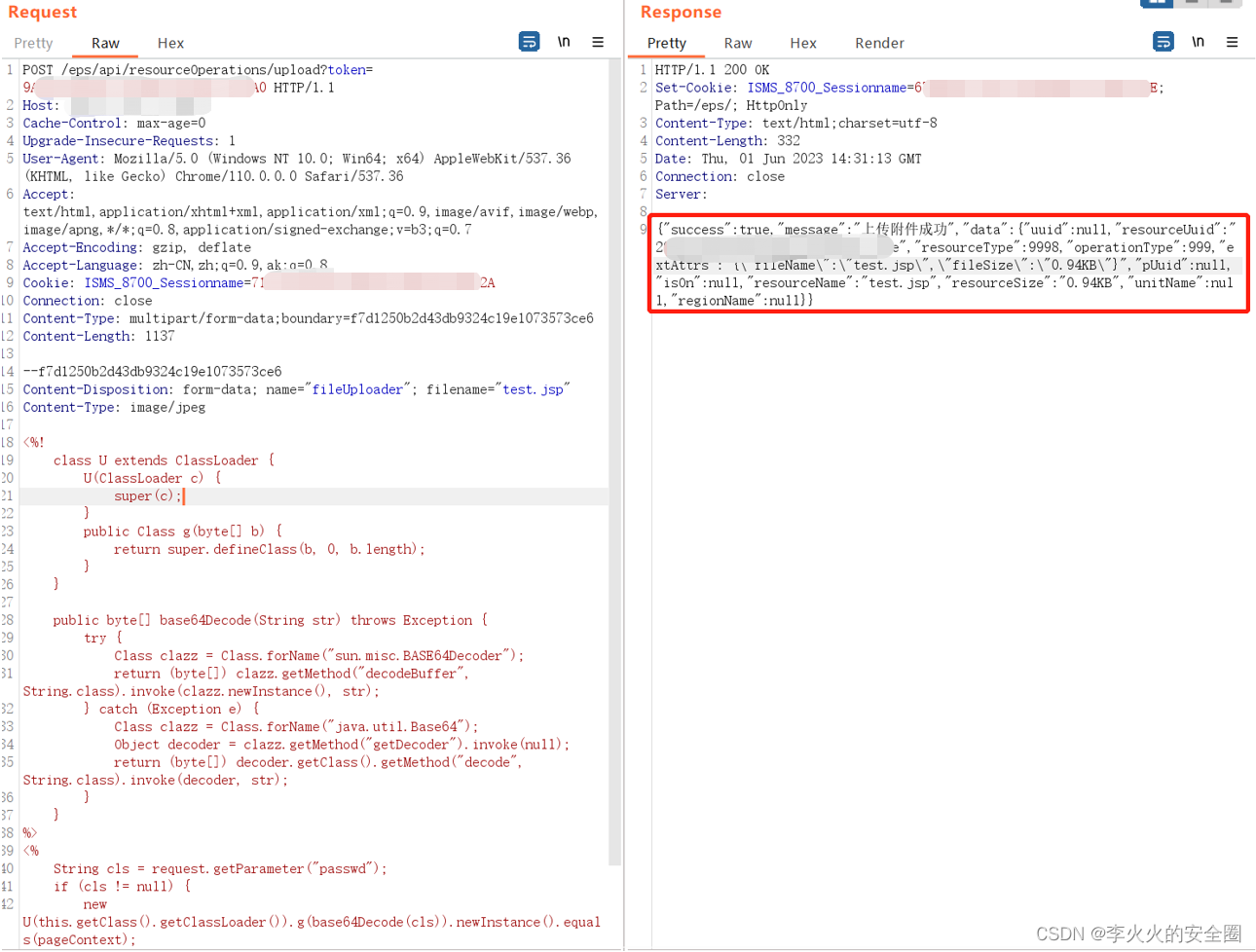Click the 'public byte[] base64Decode' method line
The image size is (1256, 952).
click(271, 620)
